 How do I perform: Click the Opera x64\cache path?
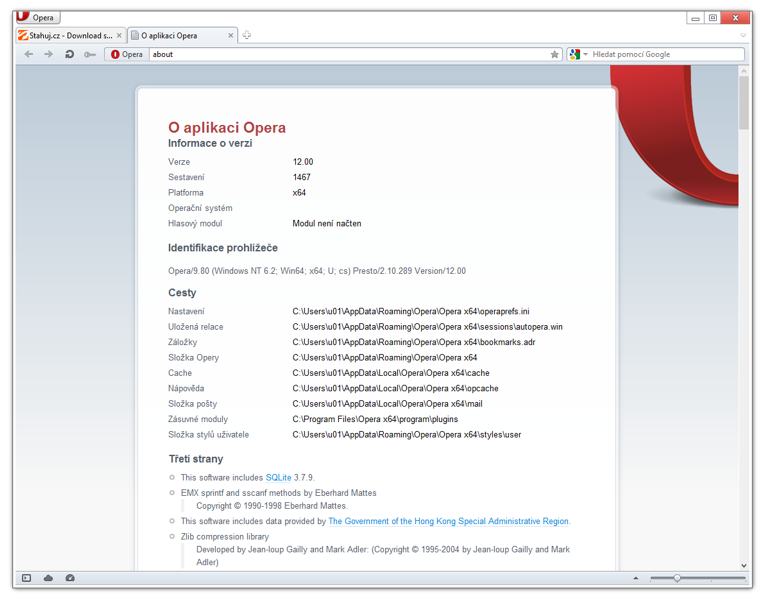tap(391, 373)
